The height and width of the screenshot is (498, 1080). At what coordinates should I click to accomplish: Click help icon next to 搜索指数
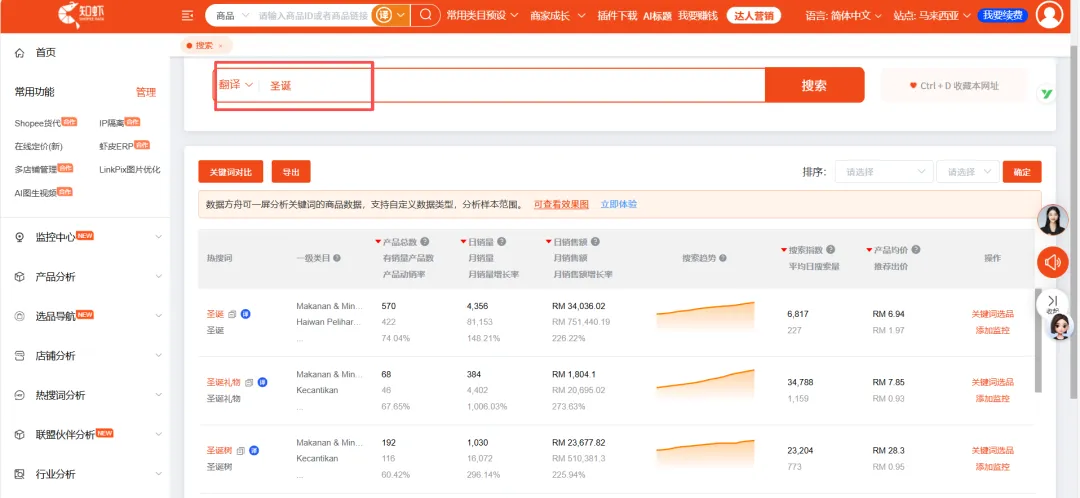831,249
